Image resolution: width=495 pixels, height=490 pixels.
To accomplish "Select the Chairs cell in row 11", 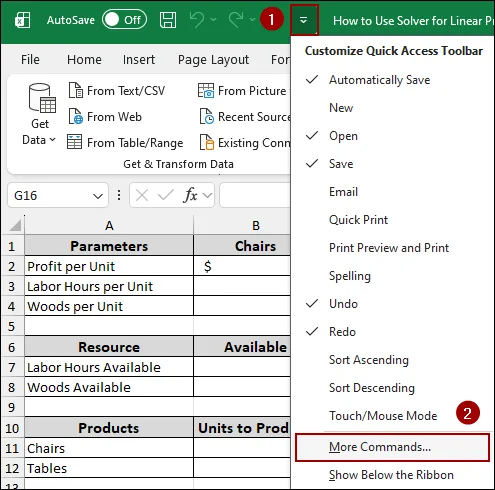I will click(x=109, y=448).
